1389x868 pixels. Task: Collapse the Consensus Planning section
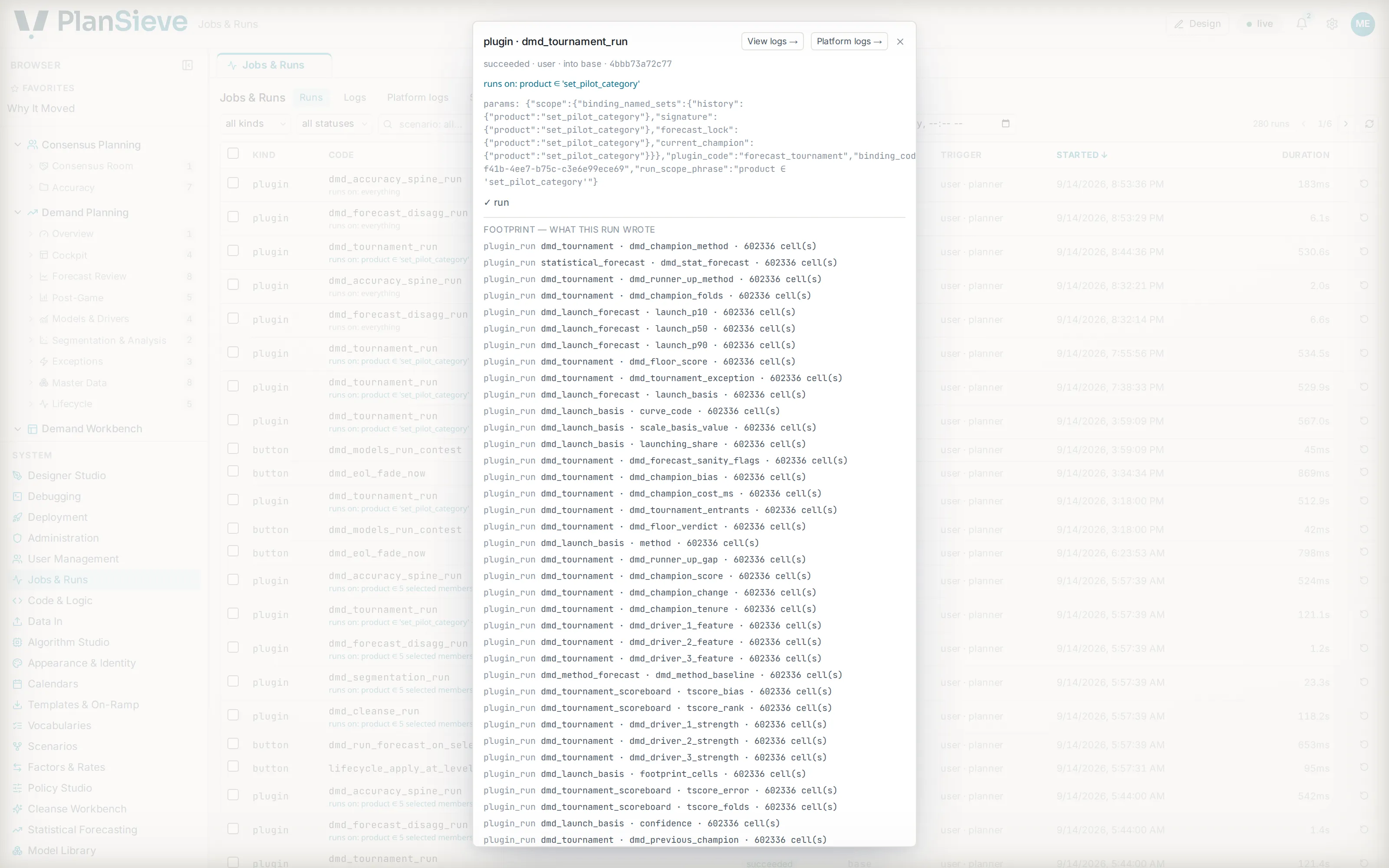click(18, 145)
